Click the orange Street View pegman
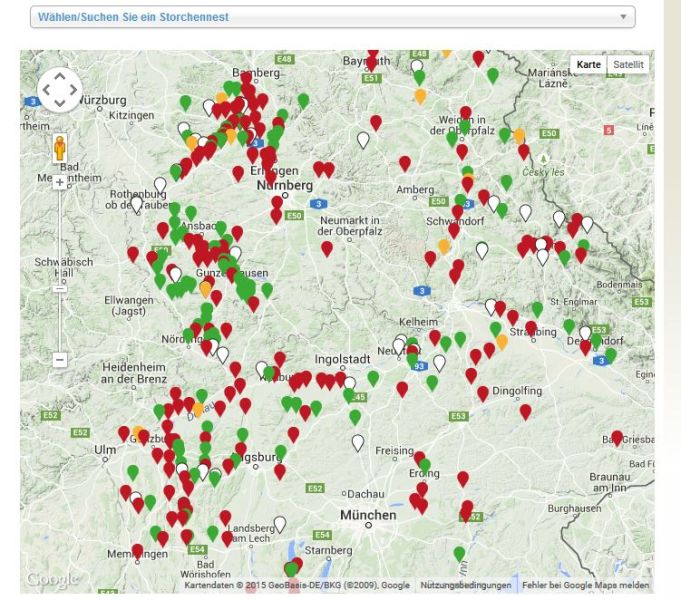 (x=59, y=150)
